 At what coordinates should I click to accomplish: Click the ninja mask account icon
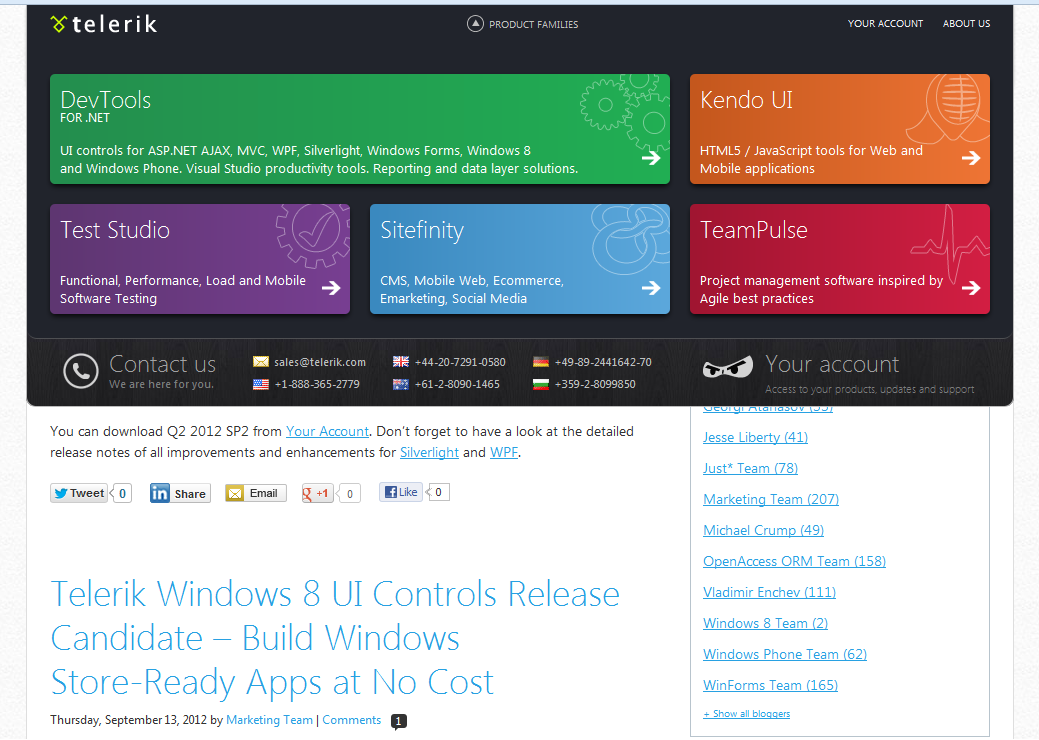pyautogui.click(x=728, y=366)
